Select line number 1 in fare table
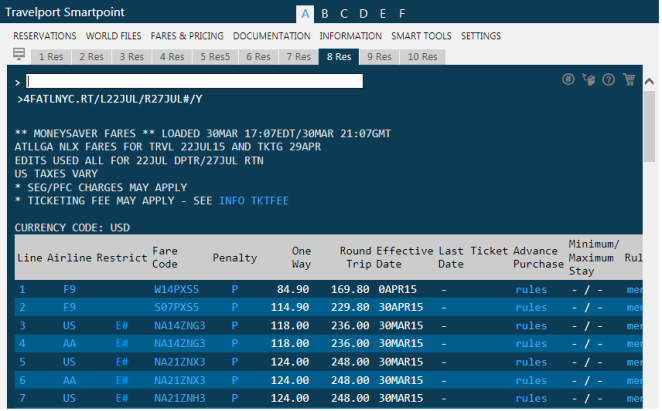The width and height of the screenshot is (662, 411). tap(22, 289)
